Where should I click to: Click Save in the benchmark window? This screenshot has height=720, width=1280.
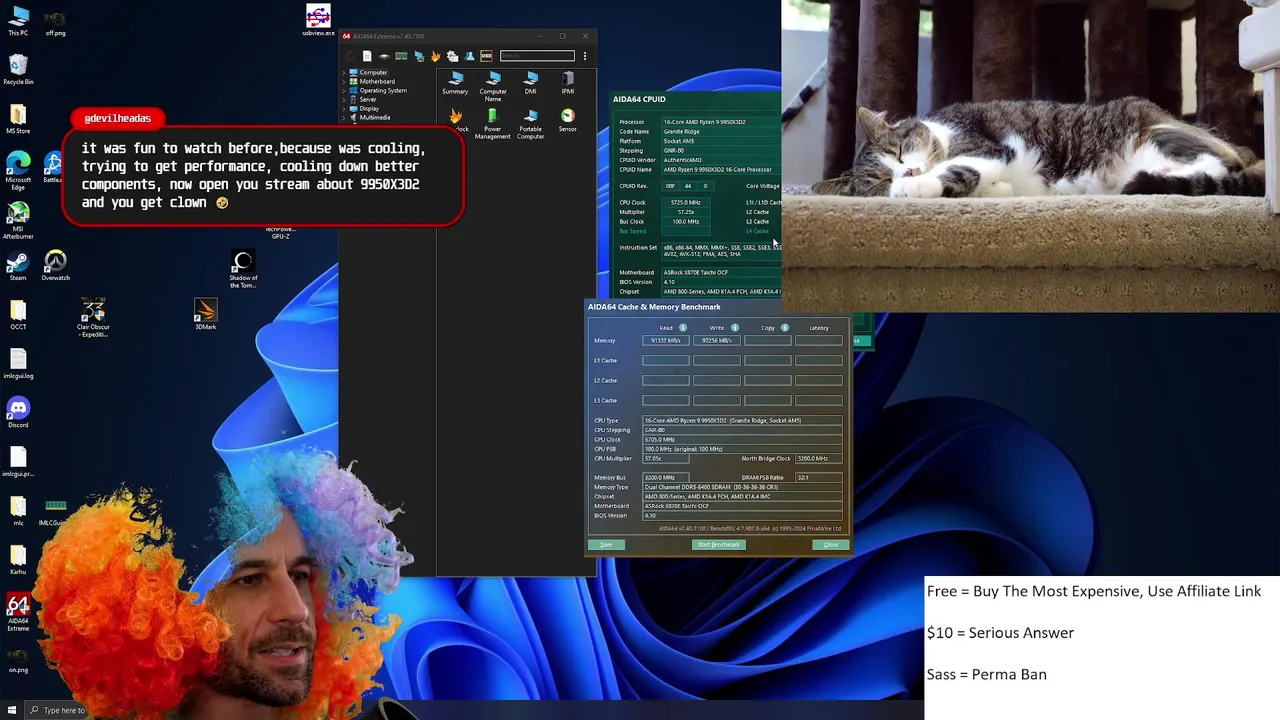coord(606,545)
